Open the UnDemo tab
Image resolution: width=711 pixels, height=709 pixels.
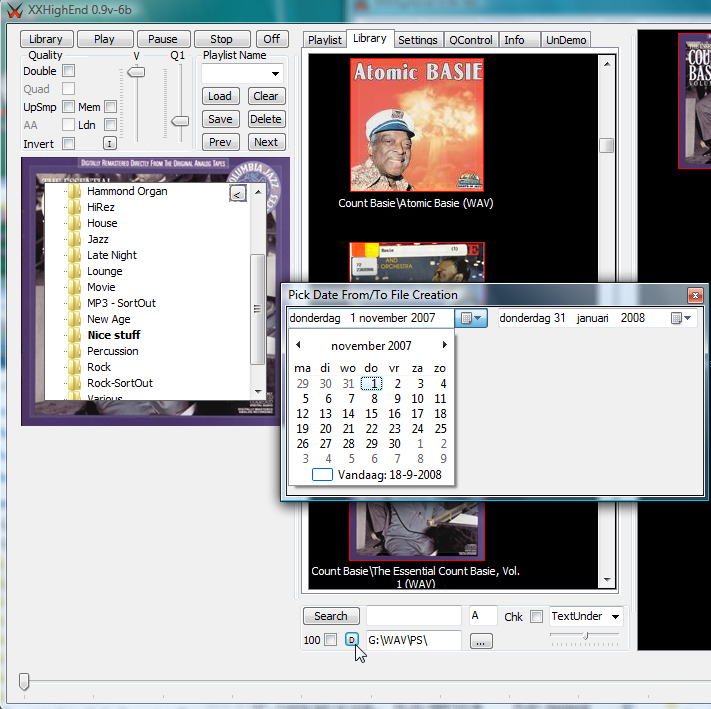[566, 40]
